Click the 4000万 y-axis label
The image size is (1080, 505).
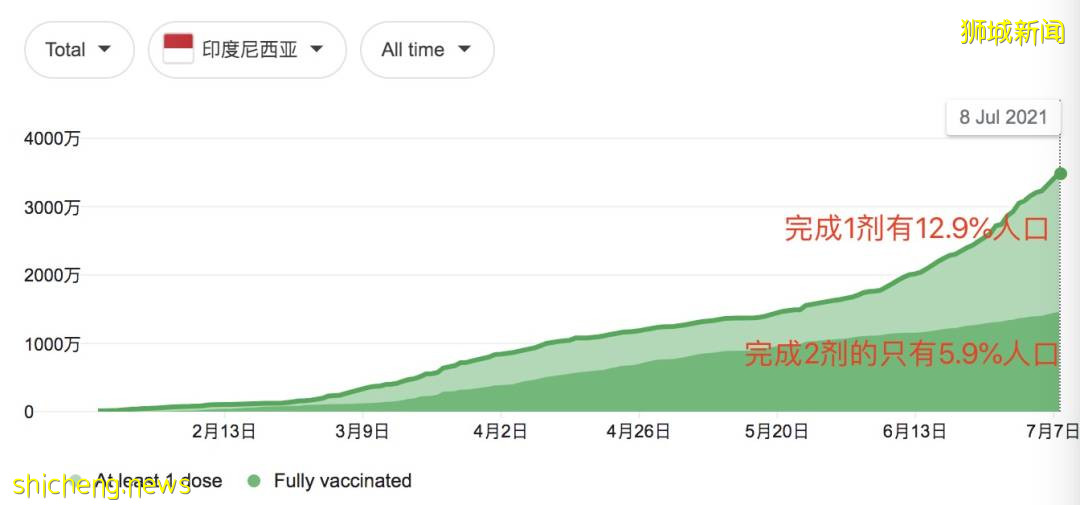[52, 139]
